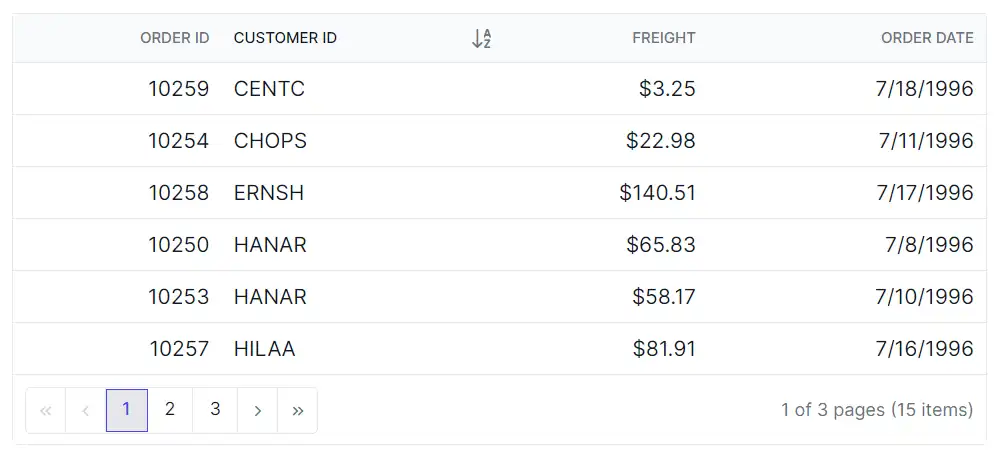
Task: Sort by the Order ID column header
Action: [x=175, y=38]
